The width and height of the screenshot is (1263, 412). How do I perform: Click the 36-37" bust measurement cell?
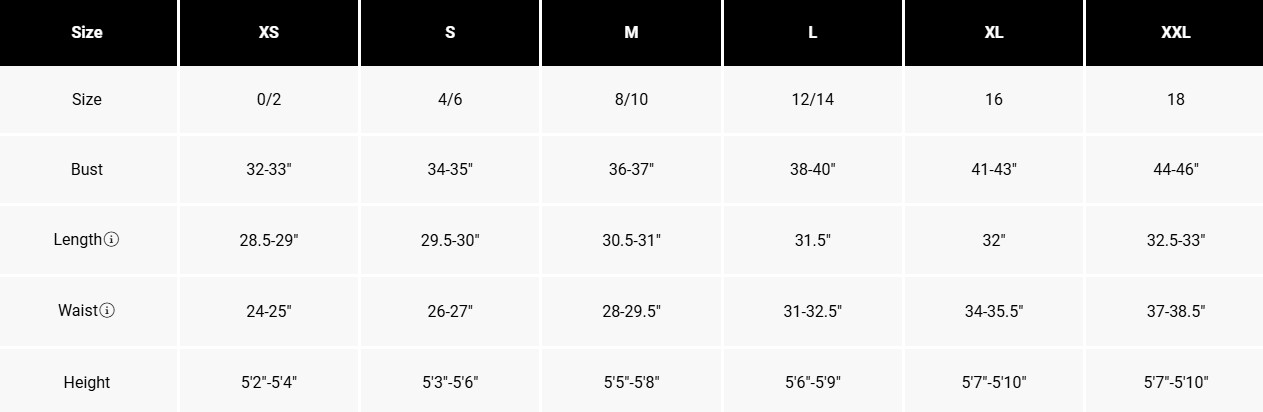click(x=631, y=169)
